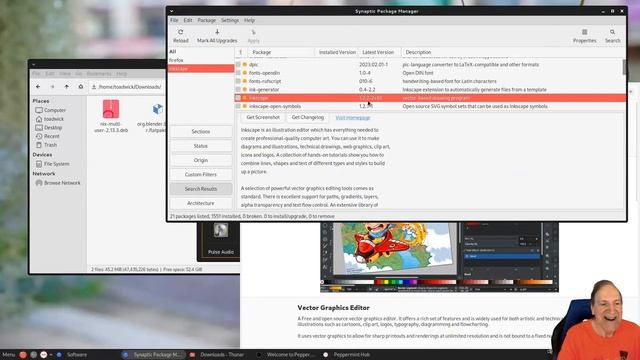Click the status icon of the dpic package

tap(245, 64)
